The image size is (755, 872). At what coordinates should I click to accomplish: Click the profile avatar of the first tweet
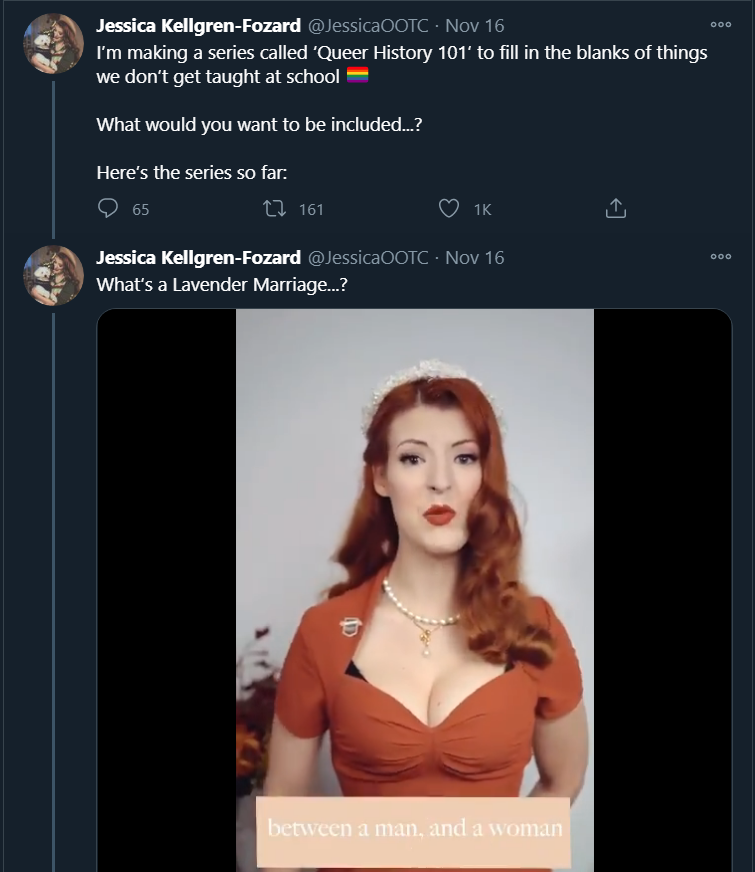(x=53, y=44)
